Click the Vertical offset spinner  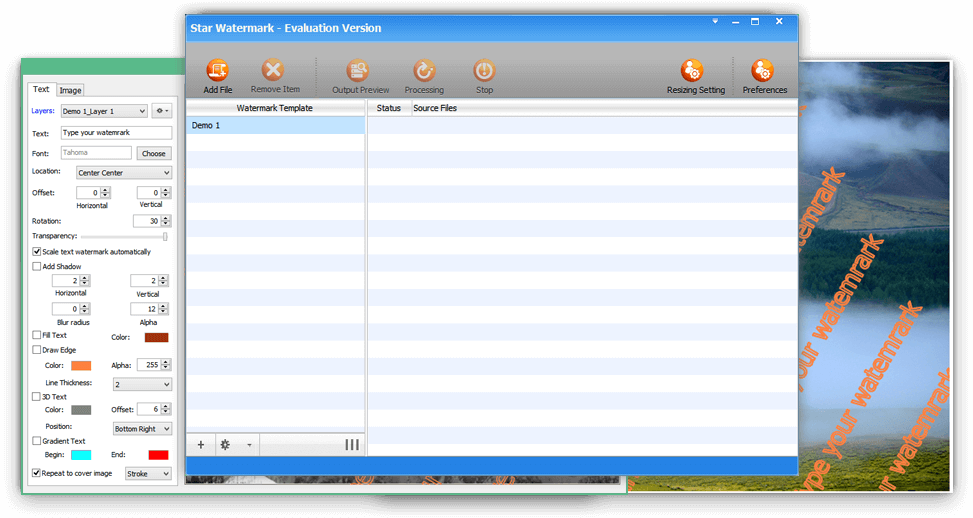pos(153,193)
